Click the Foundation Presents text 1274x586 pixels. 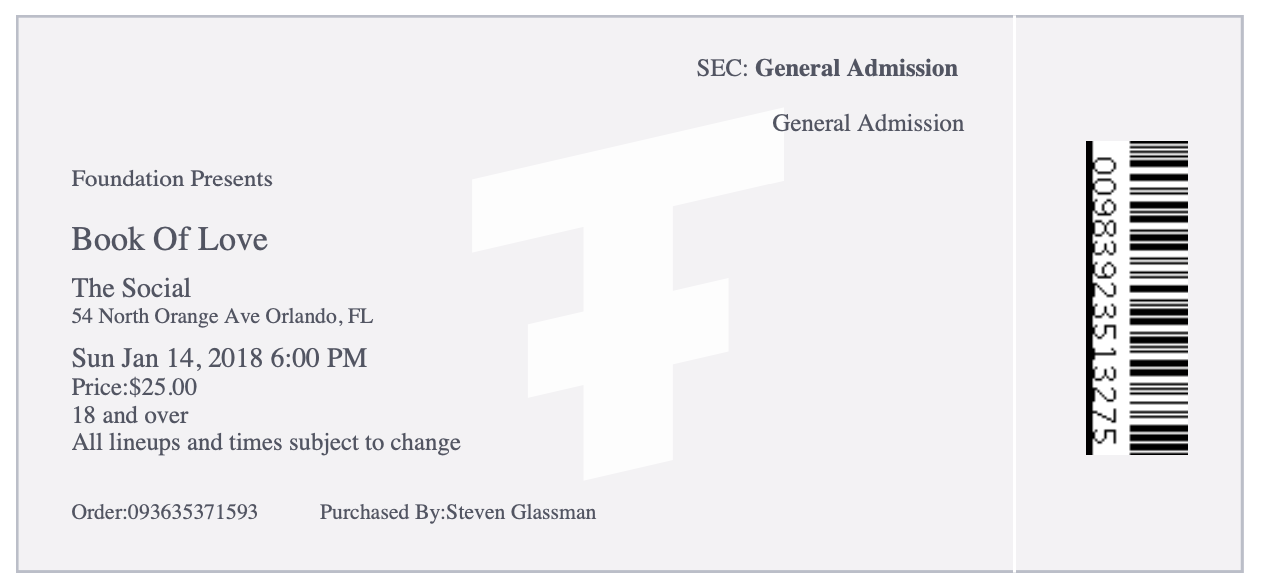pos(172,179)
